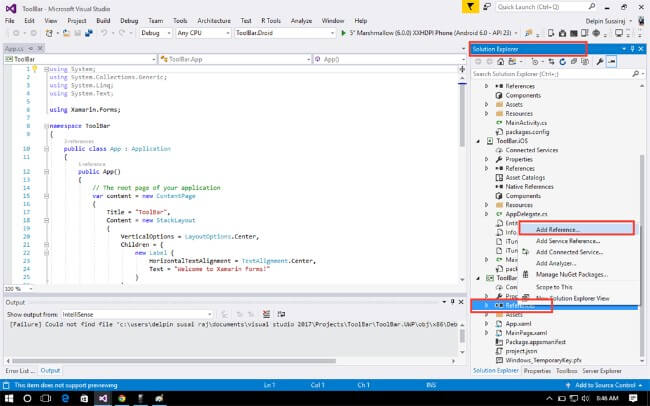Click the Windows Start button
The width and height of the screenshot is (650, 406).
pos(10,398)
